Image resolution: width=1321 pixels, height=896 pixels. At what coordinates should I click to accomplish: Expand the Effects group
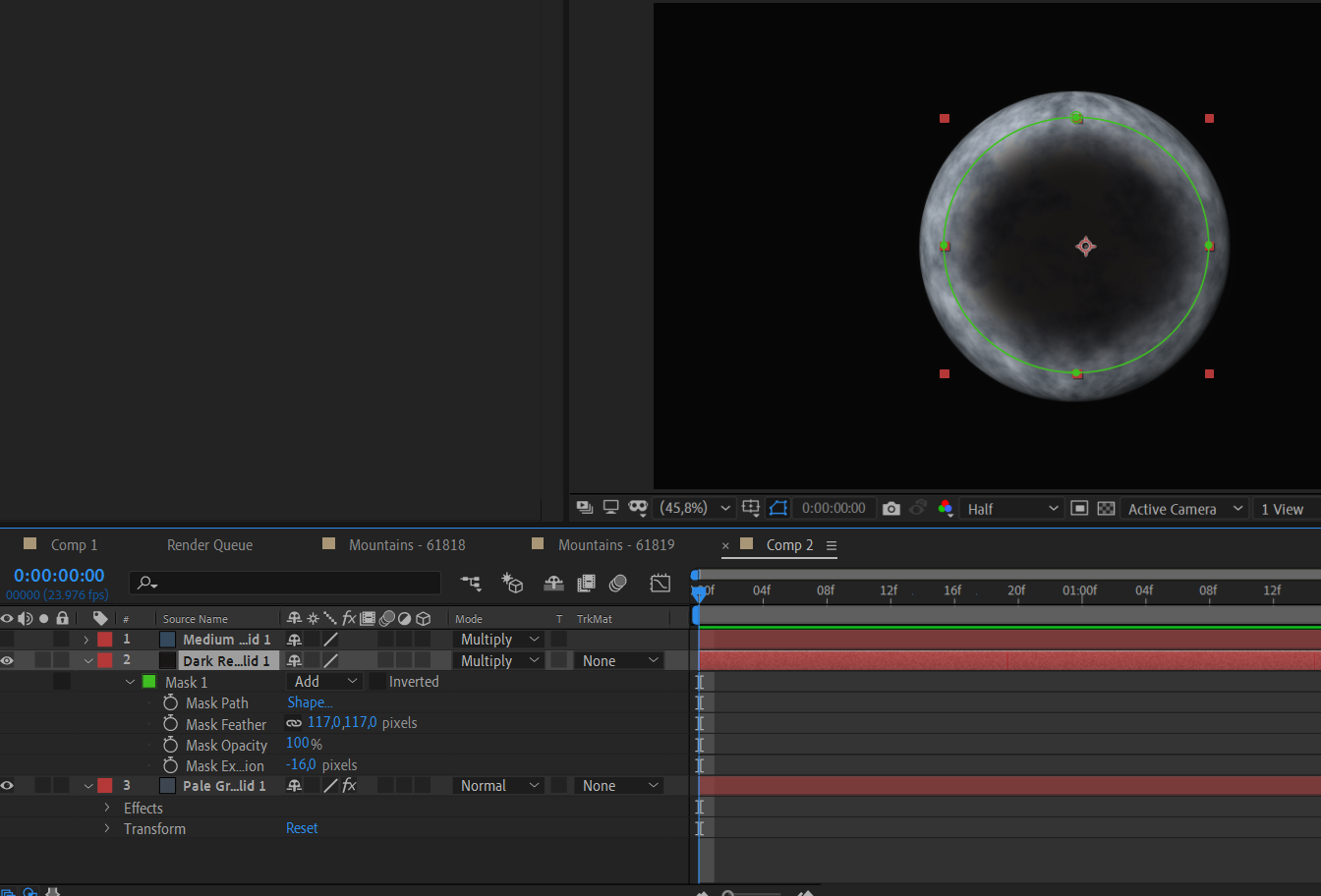pos(107,808)
